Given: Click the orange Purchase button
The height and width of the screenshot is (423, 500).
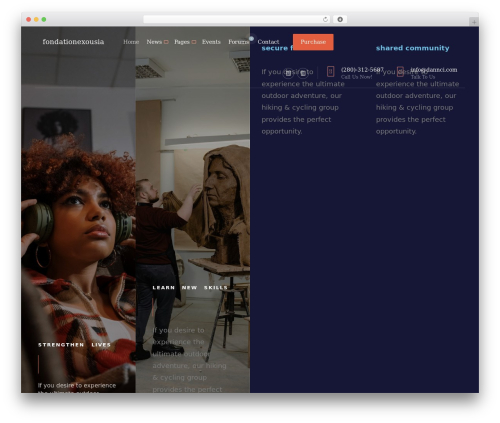Looking at the screenshot, I should (x=313, y=42).
